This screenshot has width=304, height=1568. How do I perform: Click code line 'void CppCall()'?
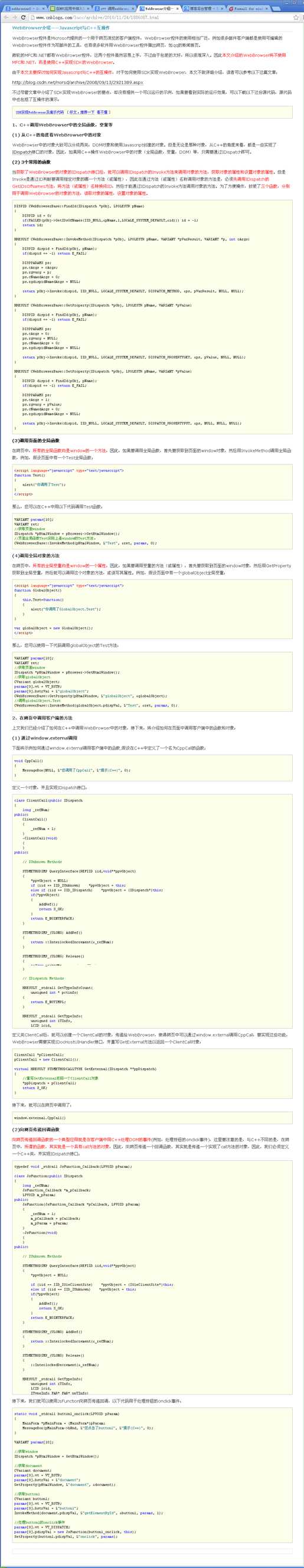click(x=29, y=760)
